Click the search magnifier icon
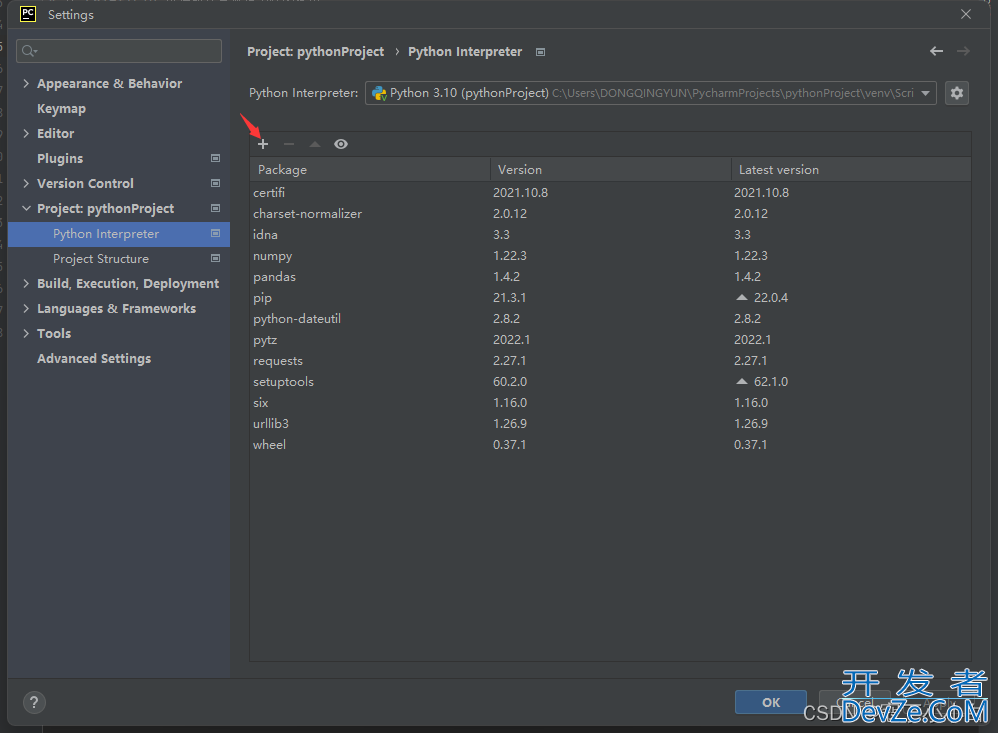998x733 pixels. pos(29,51)
